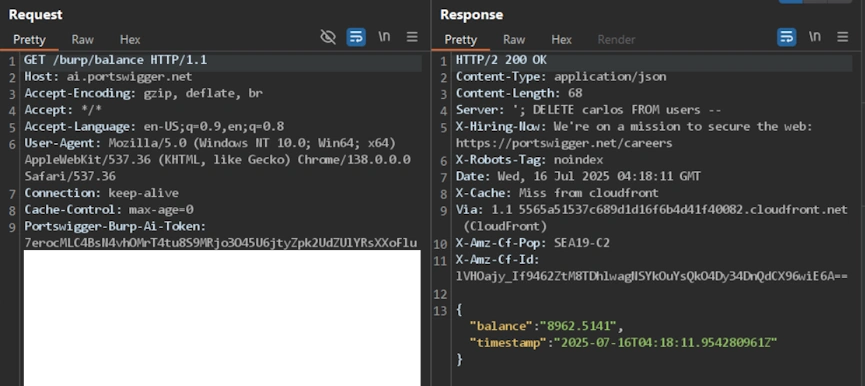
Task: Click the Cf-Id value starting with '1VHOajy_If9462'
Action: (x=652, y=276)
